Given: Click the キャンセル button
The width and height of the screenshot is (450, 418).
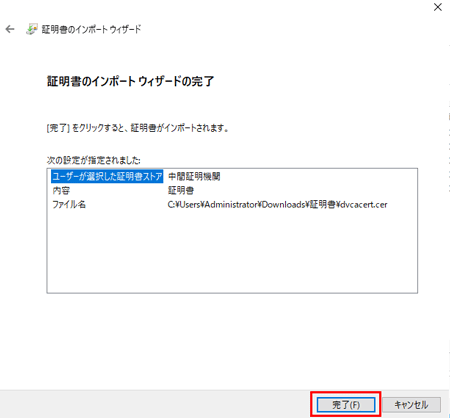Looking at the screenshot, I should pos(411,405).
